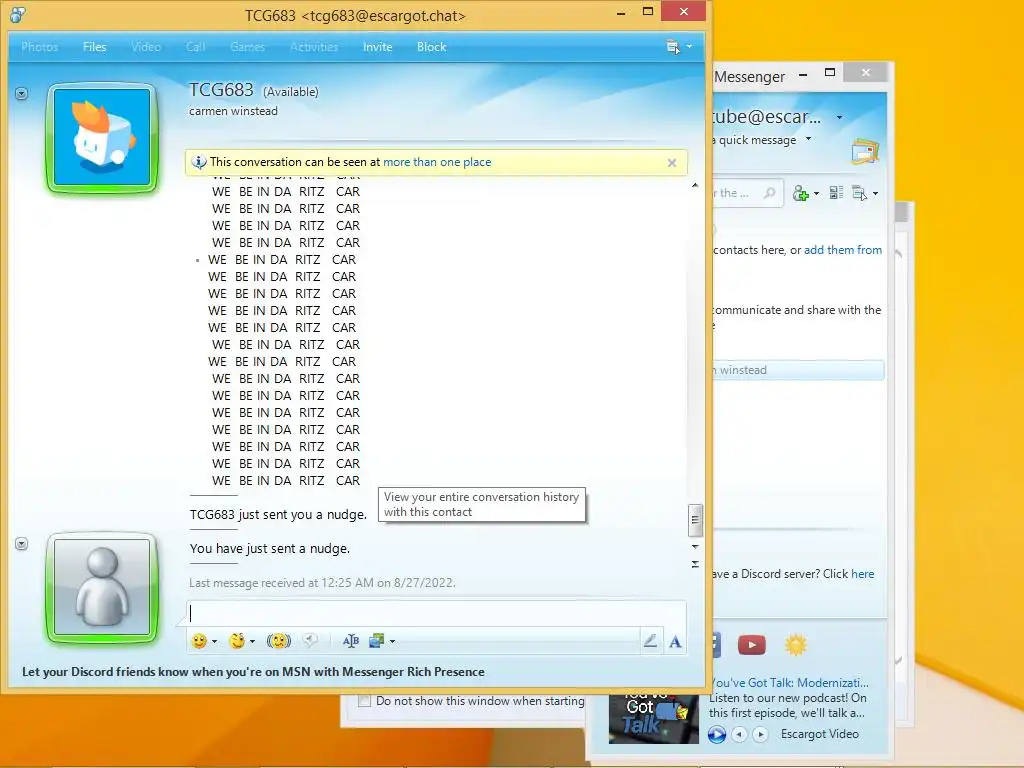
Task: Open account status dropdown beside email in Messenger
Action: 839,118
